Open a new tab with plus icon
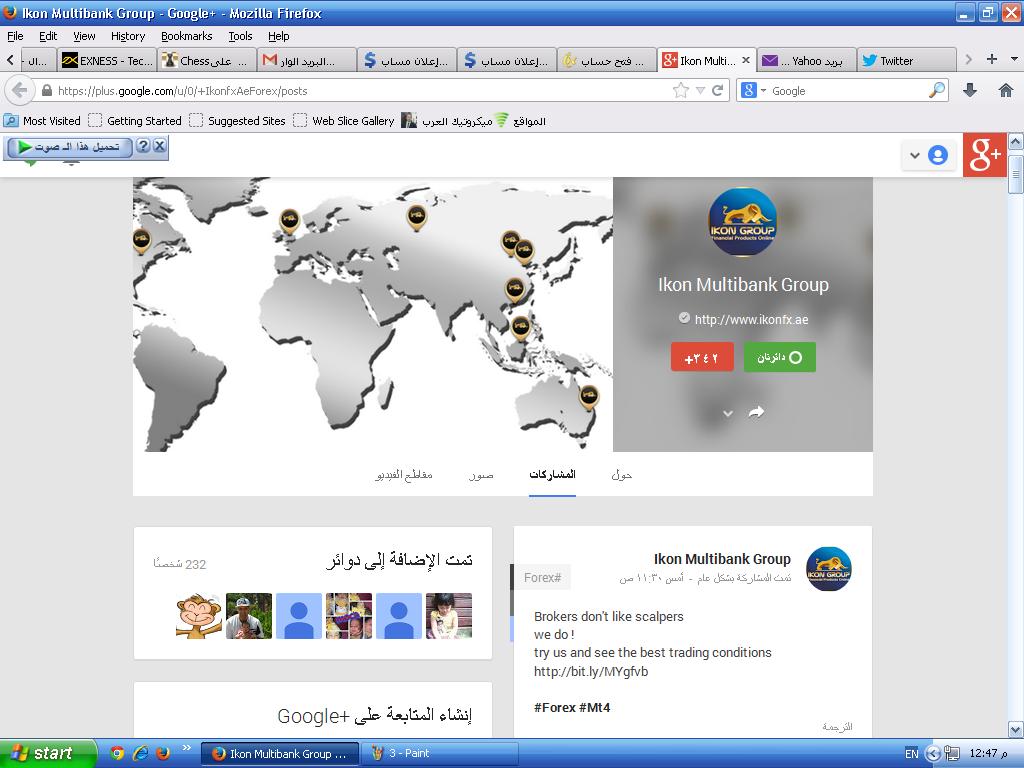 point(992,59)
